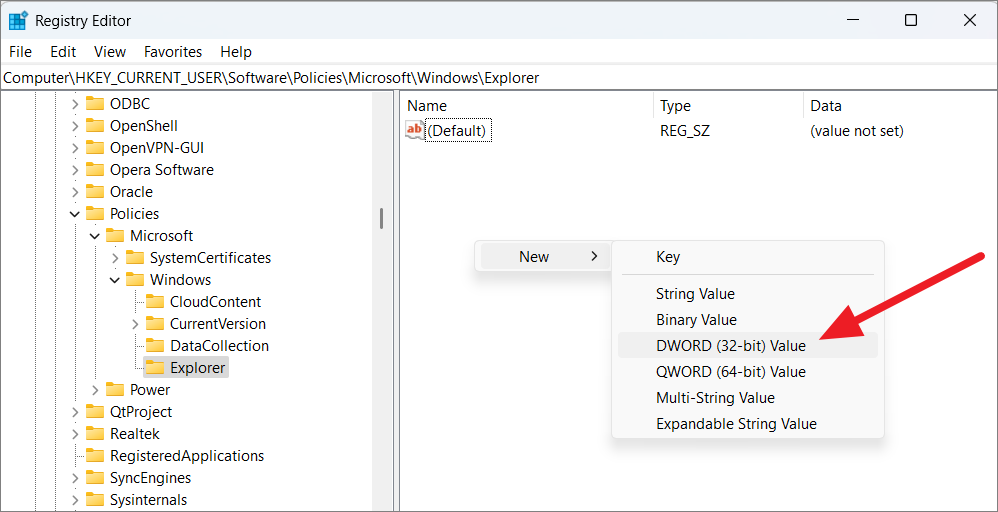This screenshot has height=512, width=998.
Task: Click the OpenVPN-GUI folder icon
Action: (95, 148)
